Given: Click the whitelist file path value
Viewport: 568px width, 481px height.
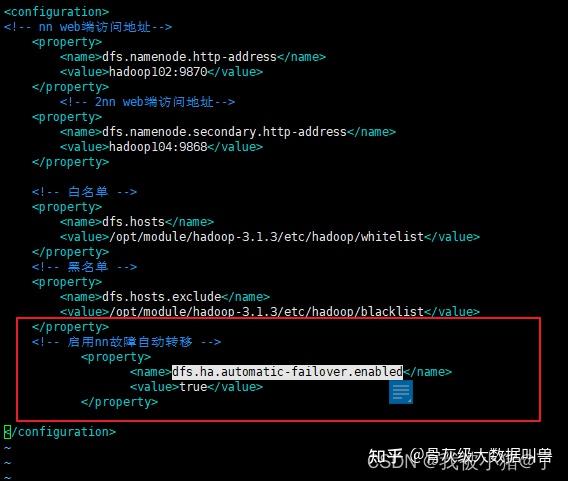Looking at the screenshot, I should [267, 237].
